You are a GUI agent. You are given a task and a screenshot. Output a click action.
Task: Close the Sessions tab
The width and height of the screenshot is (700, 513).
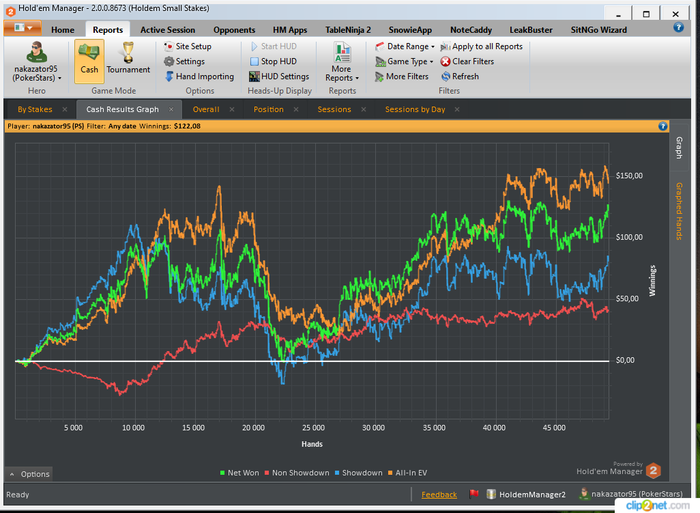tap(363, 109)
